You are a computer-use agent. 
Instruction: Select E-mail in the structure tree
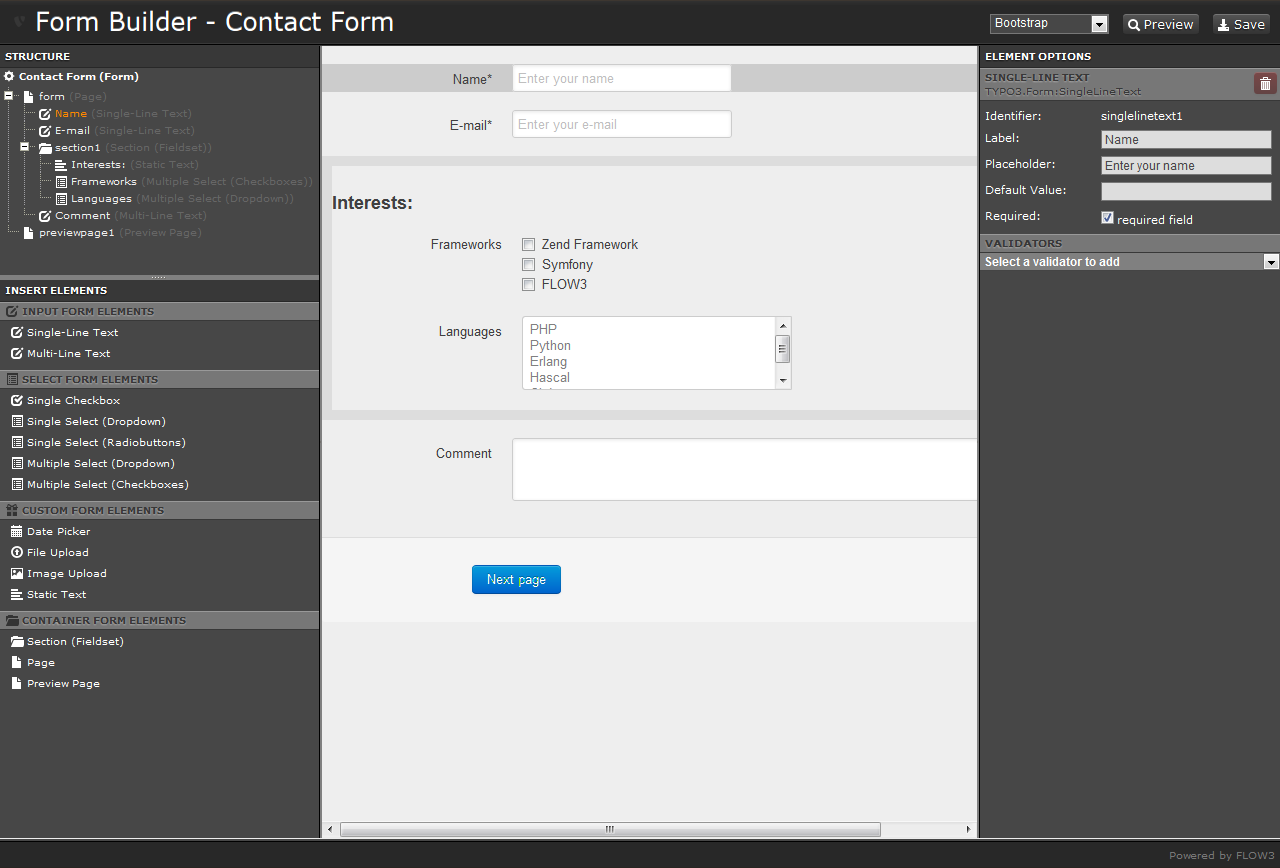(x=72, y=131)
